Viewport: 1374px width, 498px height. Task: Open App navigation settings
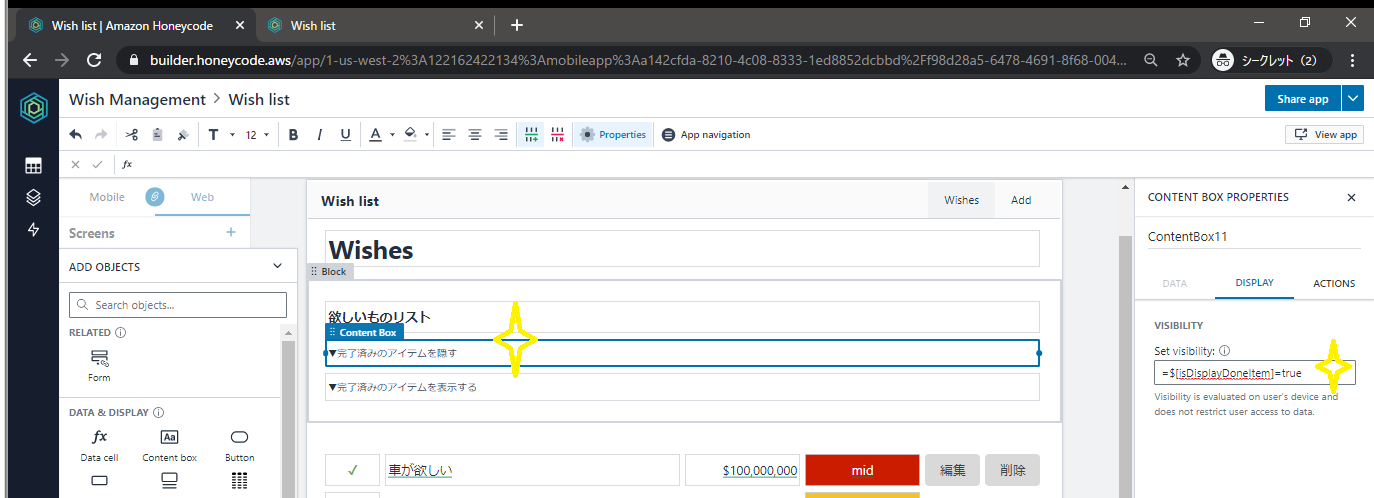click(x=706, y=134)
